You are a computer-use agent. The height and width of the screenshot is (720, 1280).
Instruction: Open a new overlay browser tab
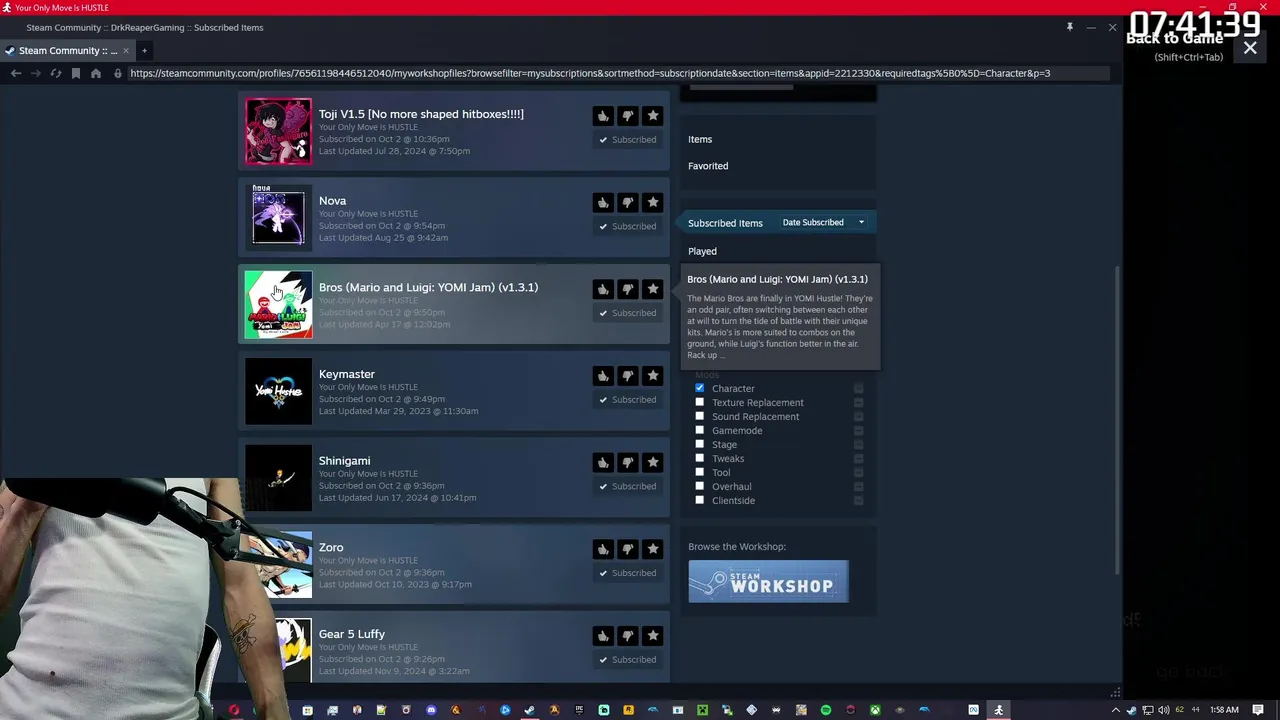144,50
